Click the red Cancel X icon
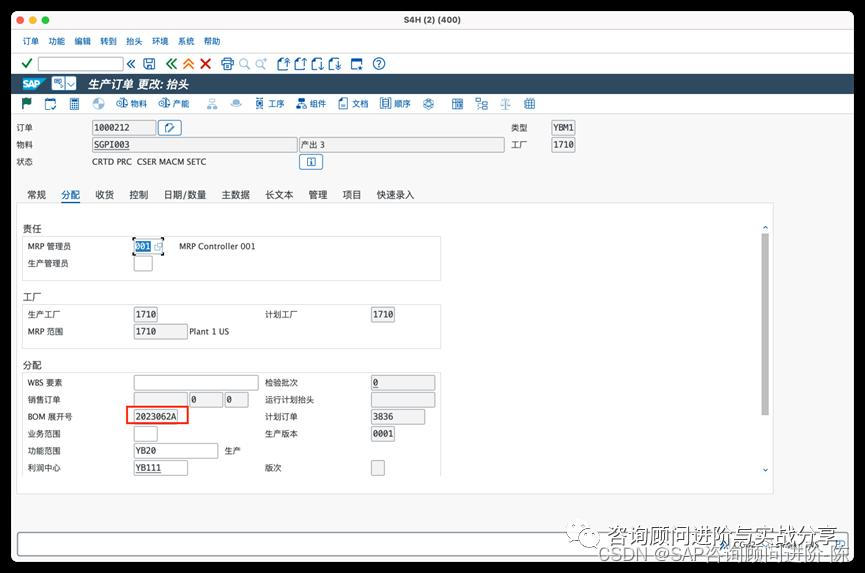 (205, 64)
